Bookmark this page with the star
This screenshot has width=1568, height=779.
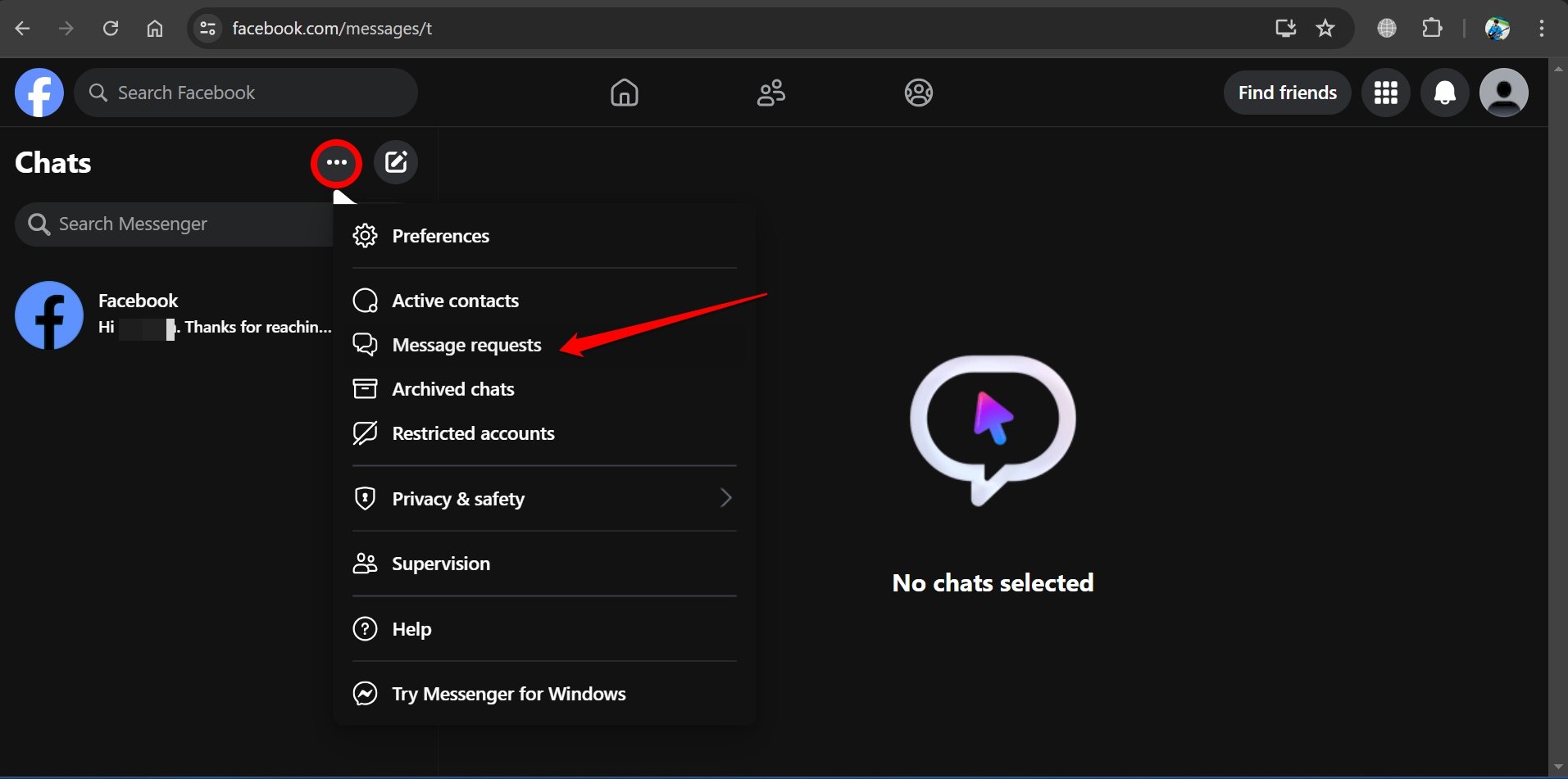click(x=1325, y=29)
